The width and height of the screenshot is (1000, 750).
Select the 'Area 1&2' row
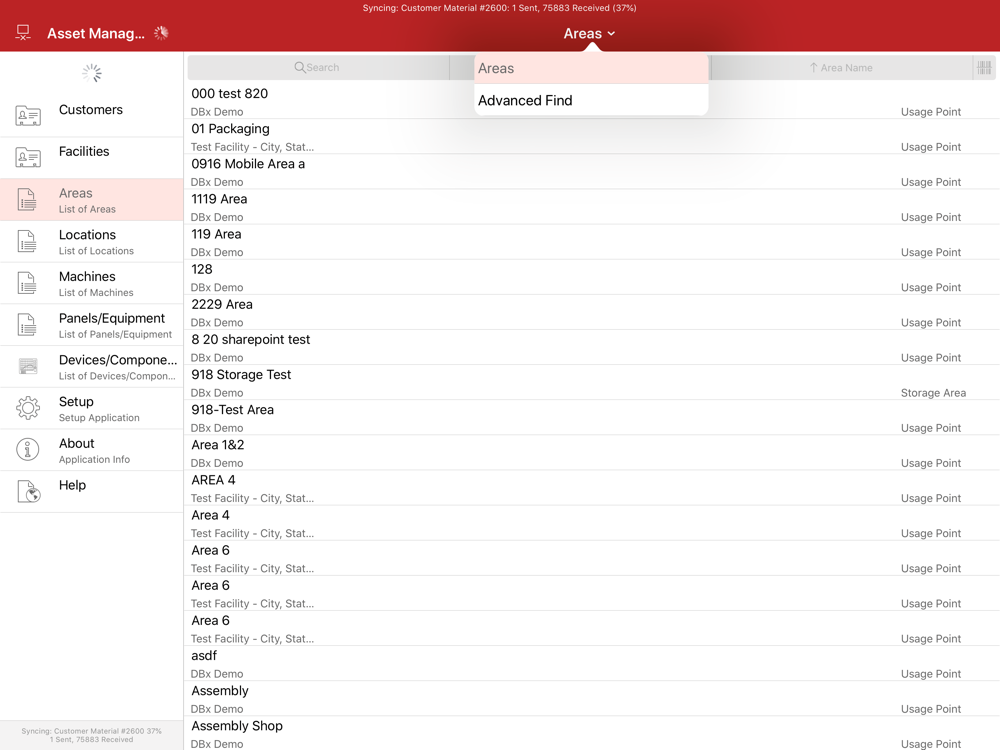(x=591, y=452)
